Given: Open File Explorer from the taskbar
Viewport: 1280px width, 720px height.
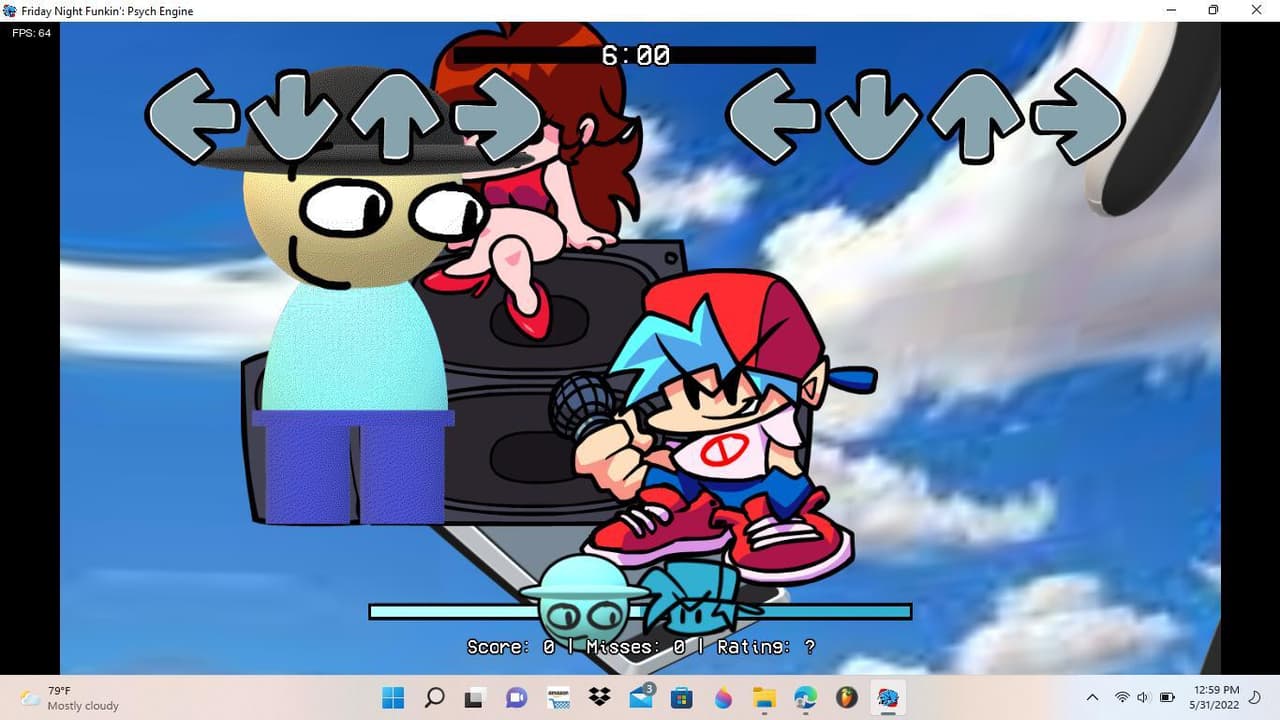Looking at the screenshot, I should [764, 697].
